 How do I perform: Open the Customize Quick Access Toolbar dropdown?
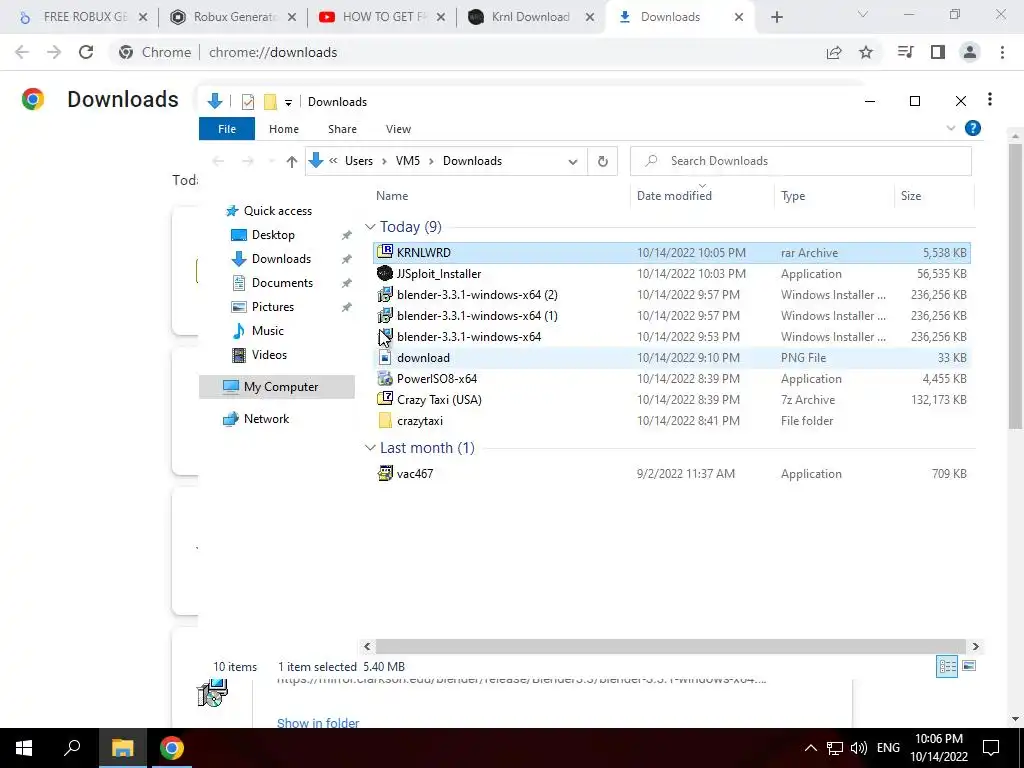pos(288,103)
